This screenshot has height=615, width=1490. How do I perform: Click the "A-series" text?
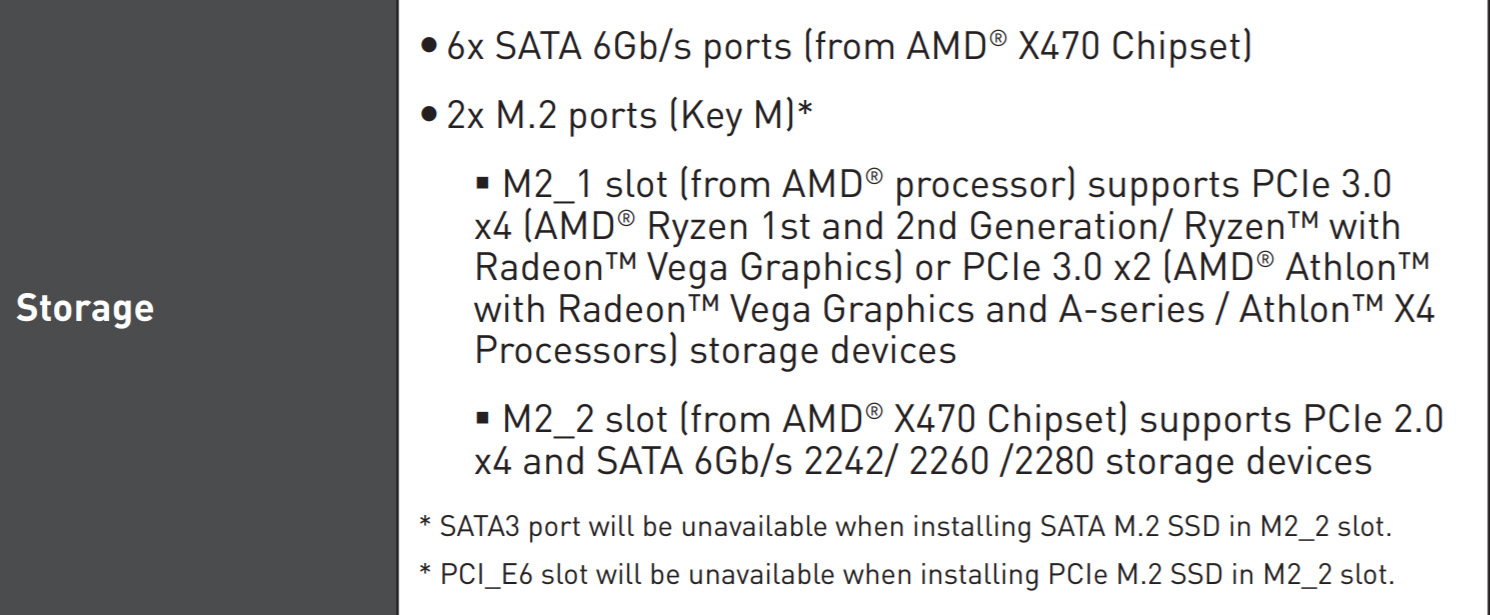point(1117,309)
